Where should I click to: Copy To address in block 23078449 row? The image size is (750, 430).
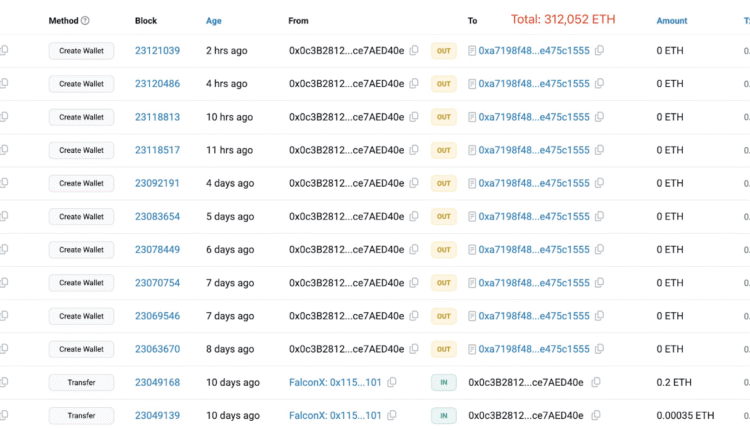(599, 250)
